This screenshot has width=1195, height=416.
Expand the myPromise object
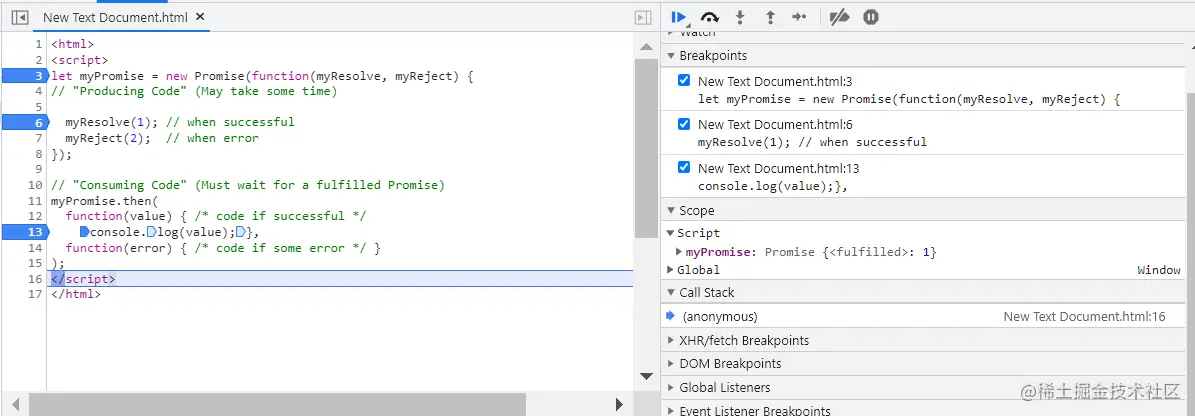pyautogui.click(x=681, y=251)
